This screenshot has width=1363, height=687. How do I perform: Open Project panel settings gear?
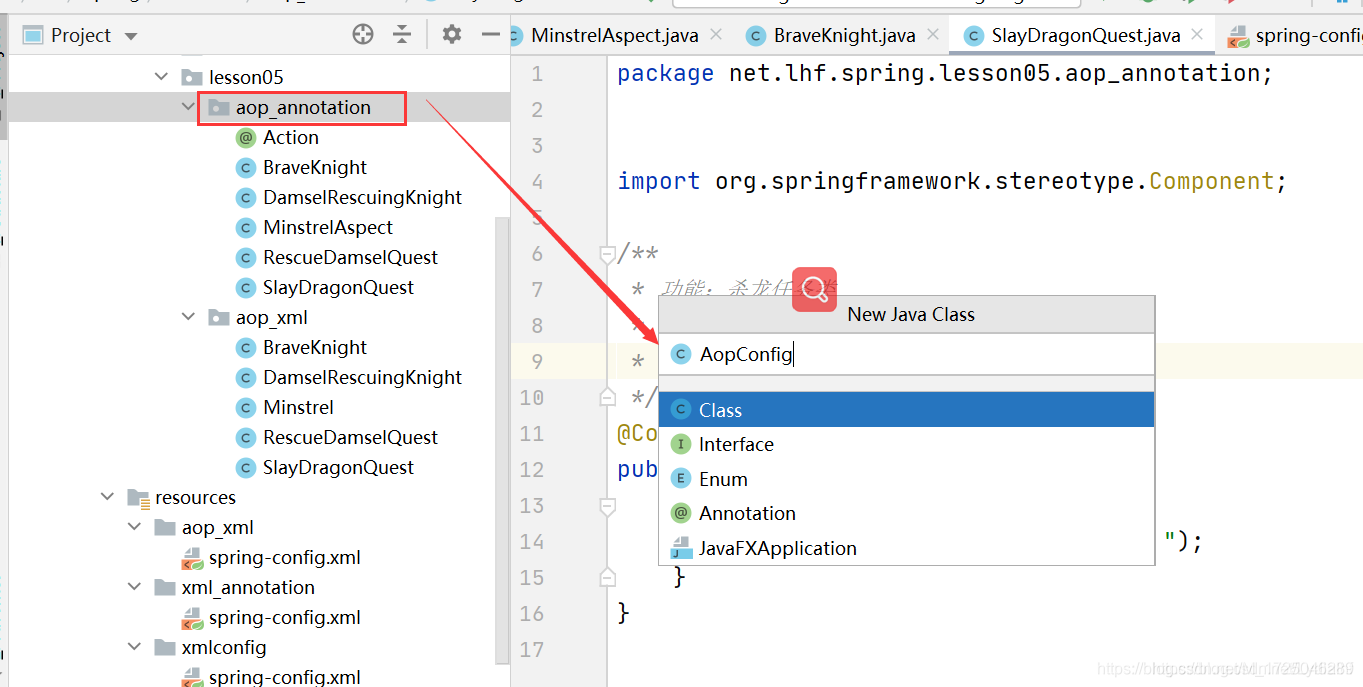coord(452,35)
